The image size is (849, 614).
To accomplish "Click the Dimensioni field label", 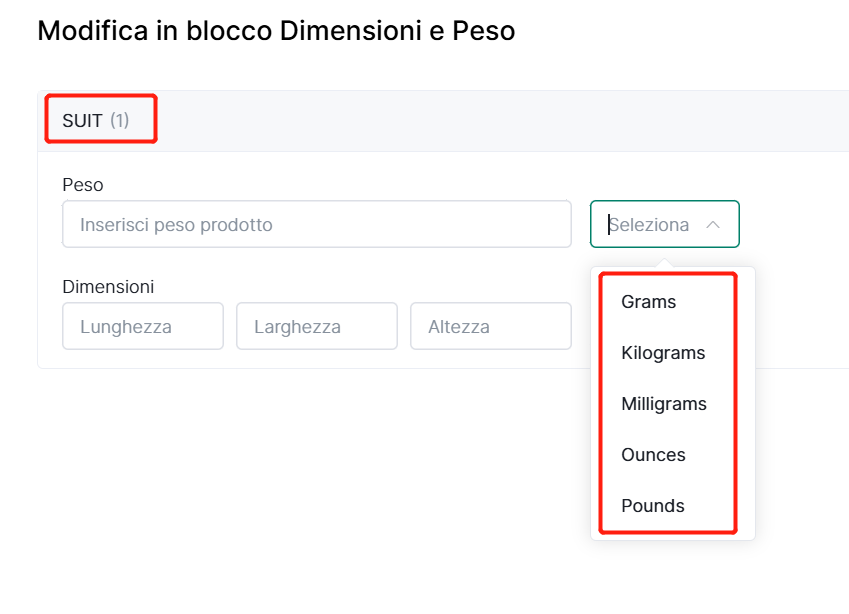I will [108, 287].
